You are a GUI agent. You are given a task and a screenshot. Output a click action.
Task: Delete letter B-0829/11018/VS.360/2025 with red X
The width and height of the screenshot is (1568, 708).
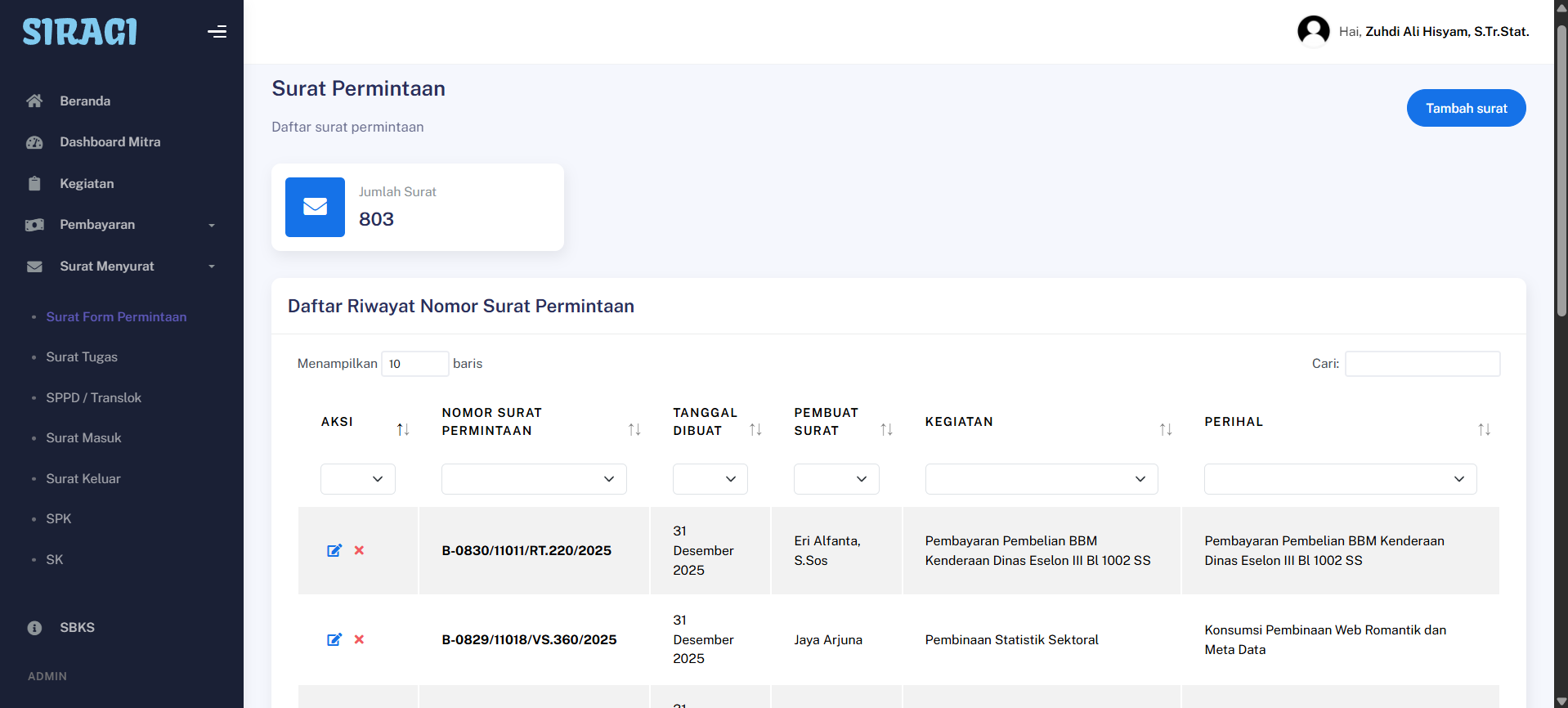coord(359,639)
